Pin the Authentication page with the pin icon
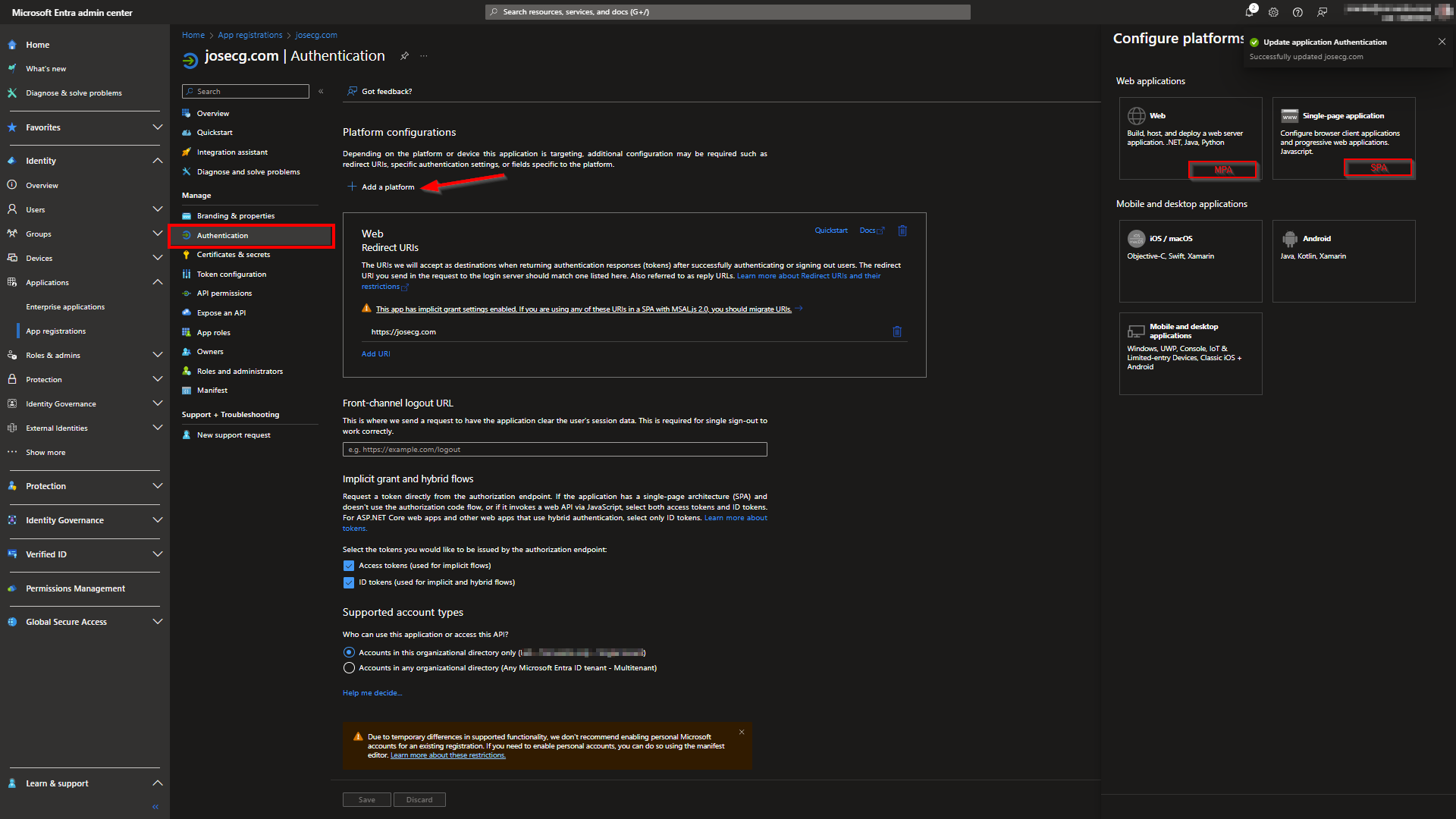Screen dimensions: 1456x819 click(404, 56)
